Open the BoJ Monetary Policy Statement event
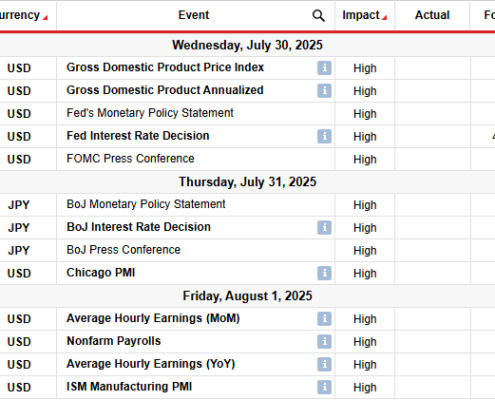Screen dimensions: 495x400 [146, 204]
